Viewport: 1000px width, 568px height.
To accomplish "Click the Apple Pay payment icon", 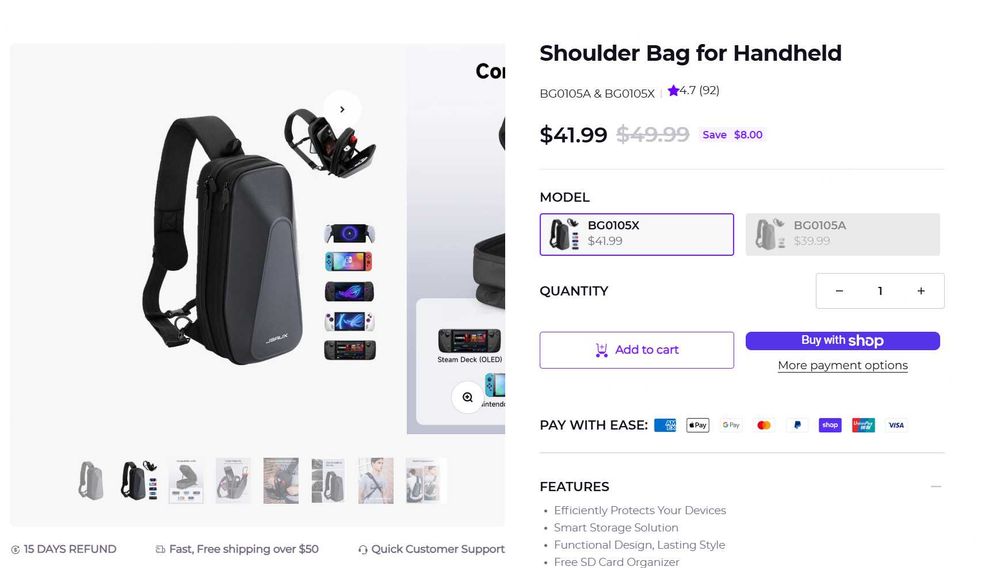I will [x=698, y=425].
